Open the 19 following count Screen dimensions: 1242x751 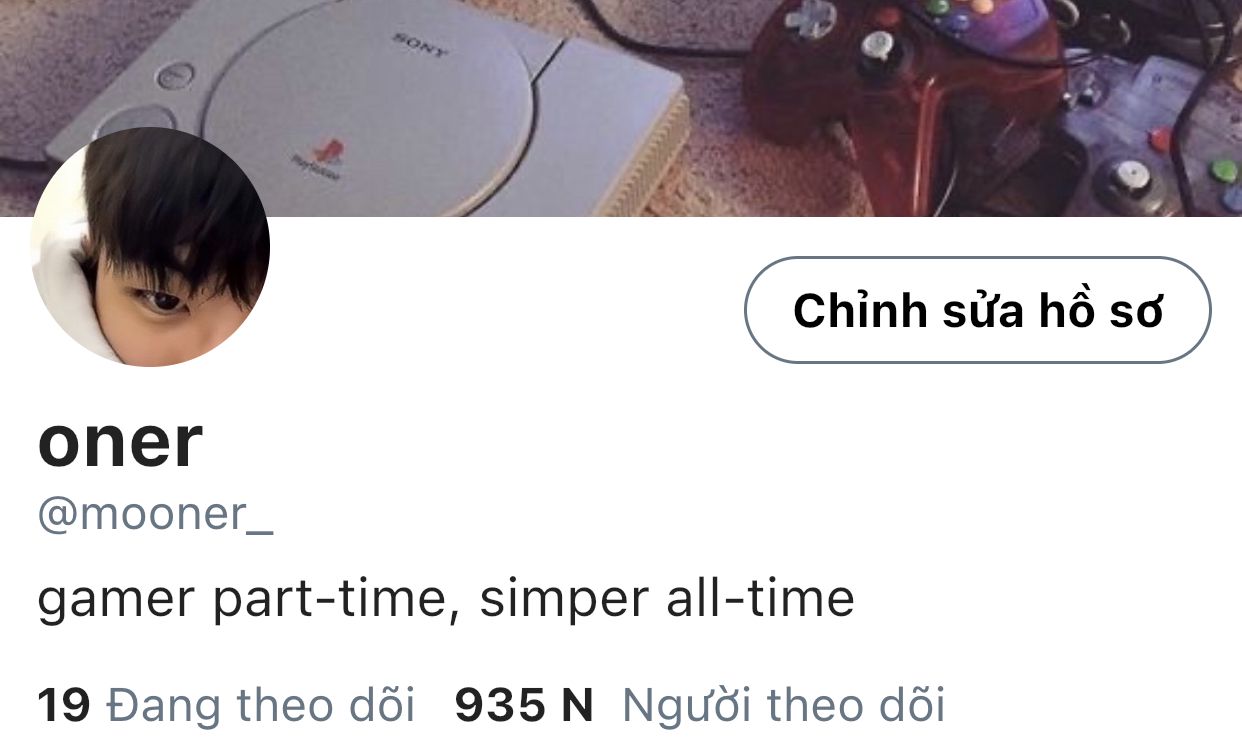tap(64, 705)
